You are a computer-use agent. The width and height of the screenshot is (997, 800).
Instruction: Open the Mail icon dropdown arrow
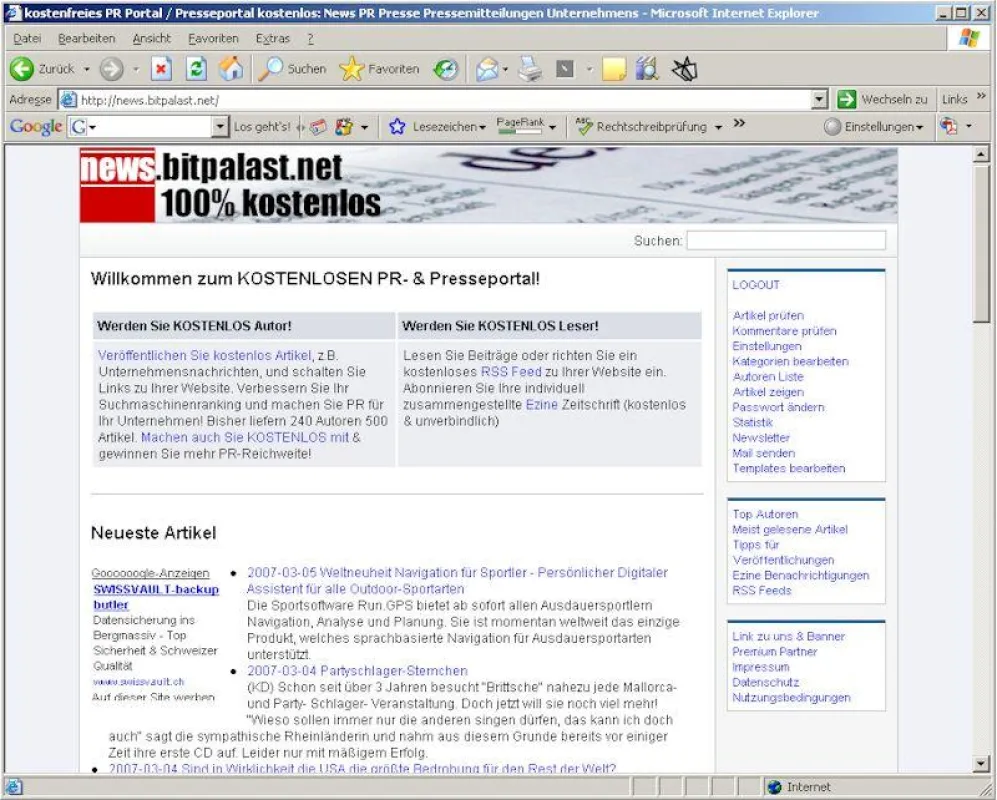[x=505, y=69]
